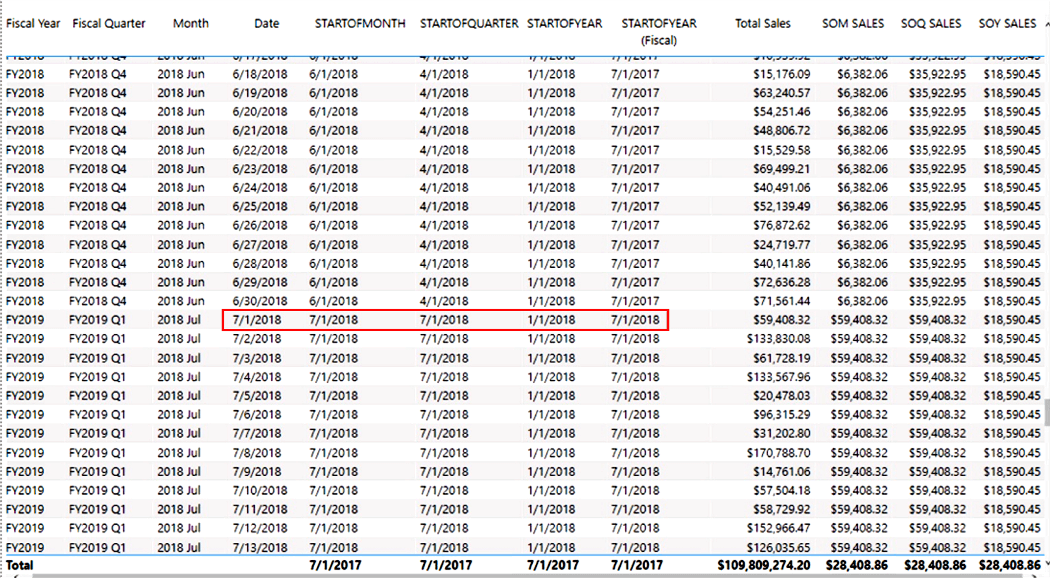The image size is (1050, 578).
Task: Sort by the Total Sales column header
Action: coord(763,23)
